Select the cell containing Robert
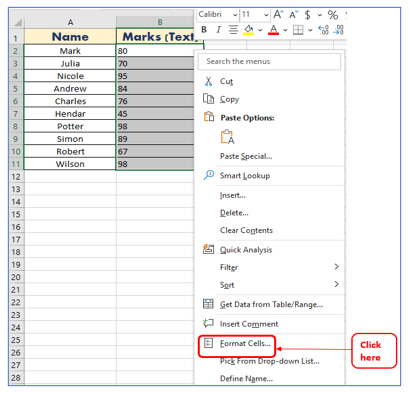The image size is (410, 393). click(70, 151)
